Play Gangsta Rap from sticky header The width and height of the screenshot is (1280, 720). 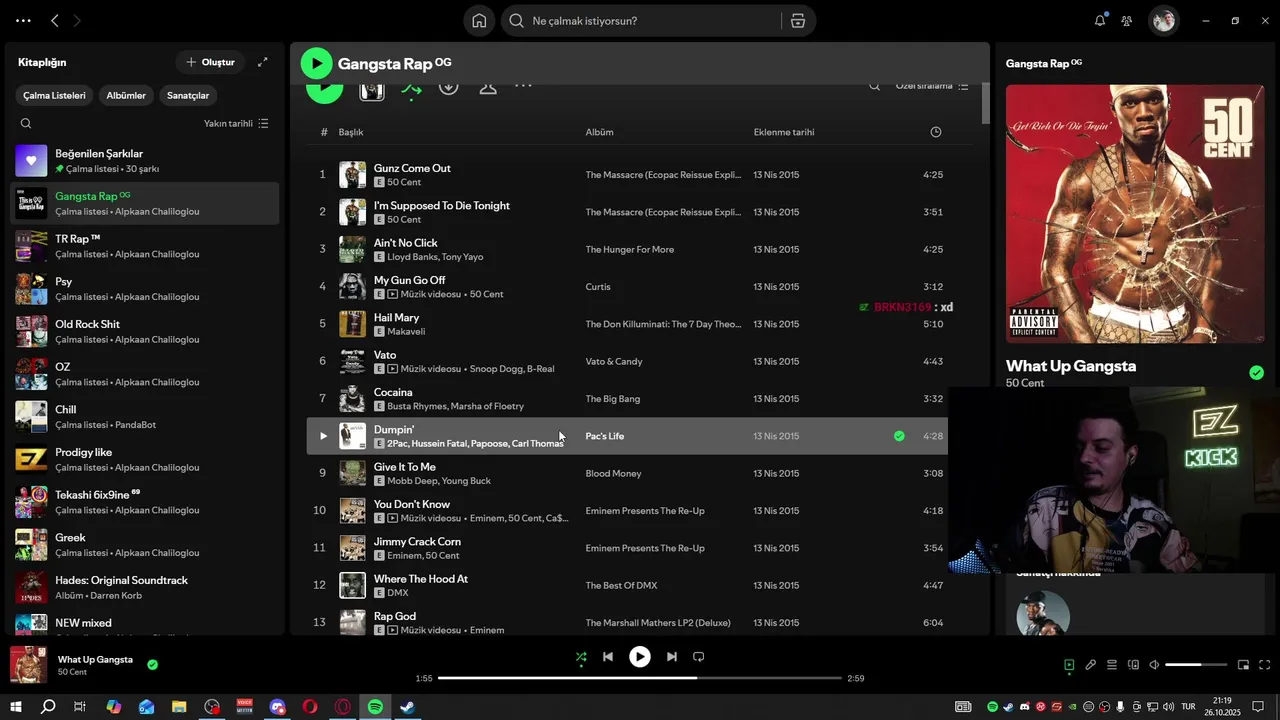(316, 63)
